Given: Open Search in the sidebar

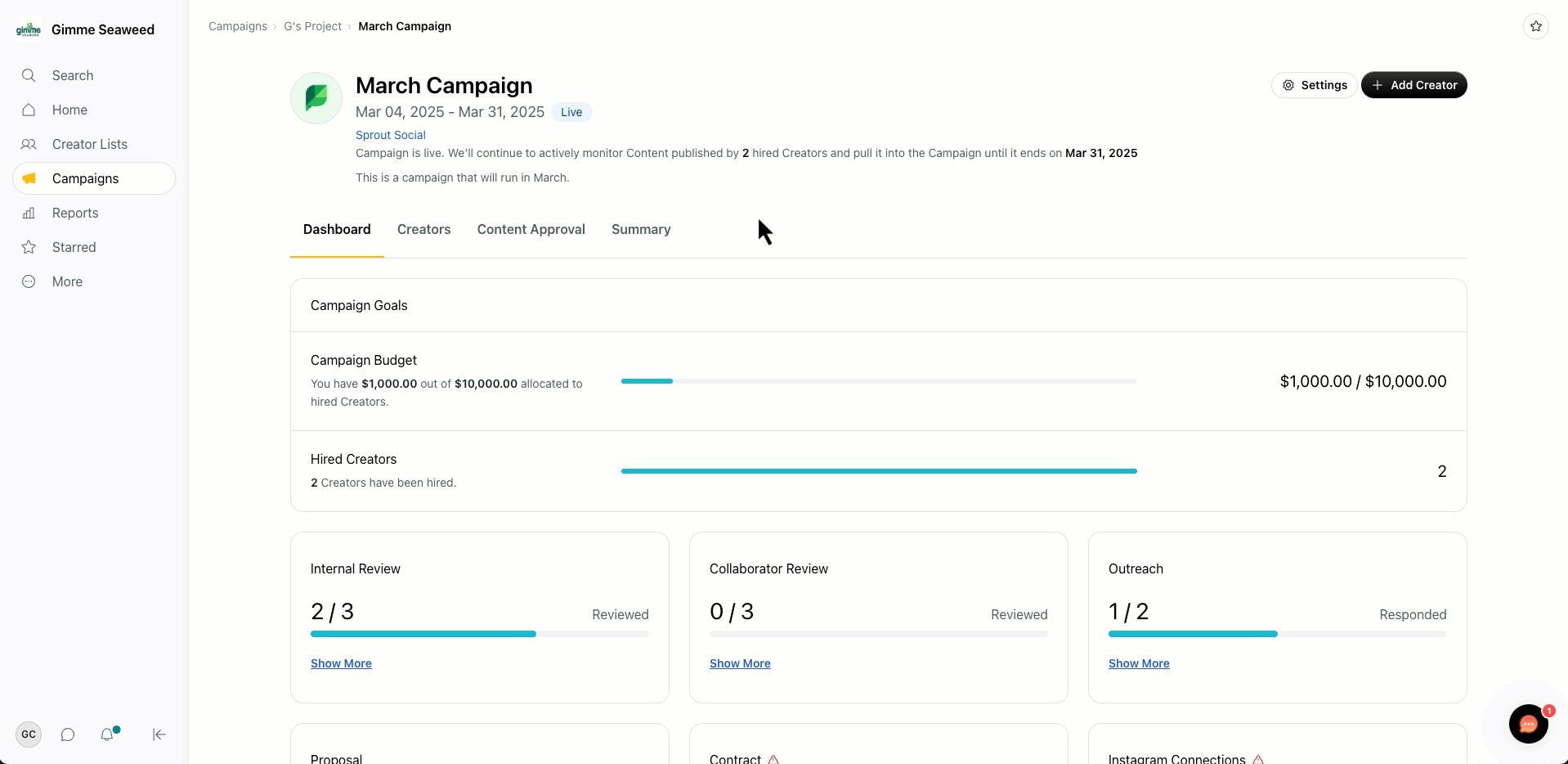Looking at the screenshot, I should [94, 75].
